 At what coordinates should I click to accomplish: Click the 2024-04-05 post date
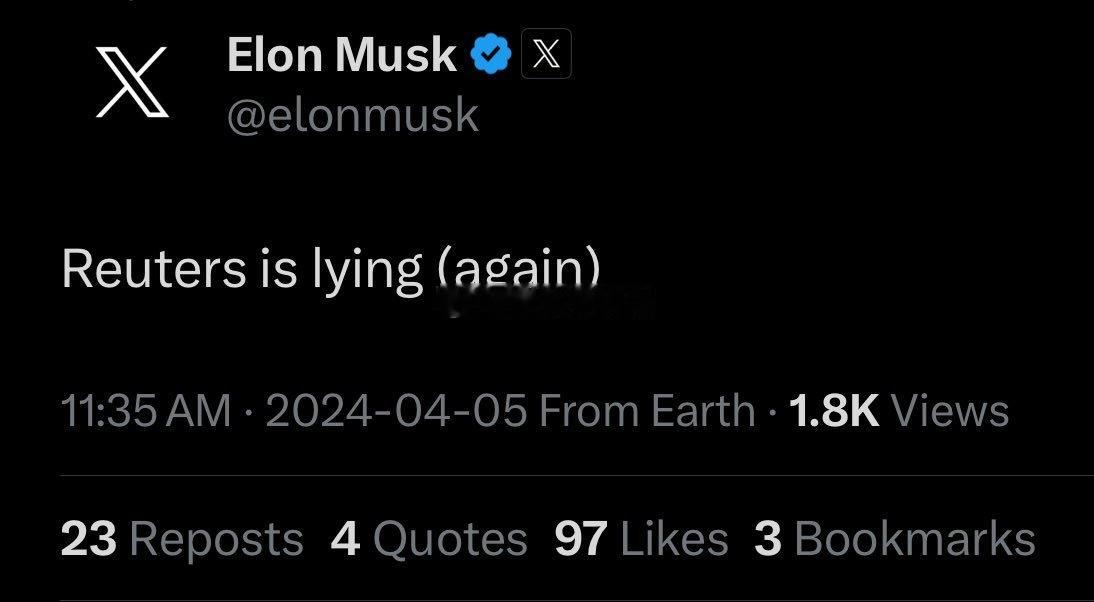(396, 411)
